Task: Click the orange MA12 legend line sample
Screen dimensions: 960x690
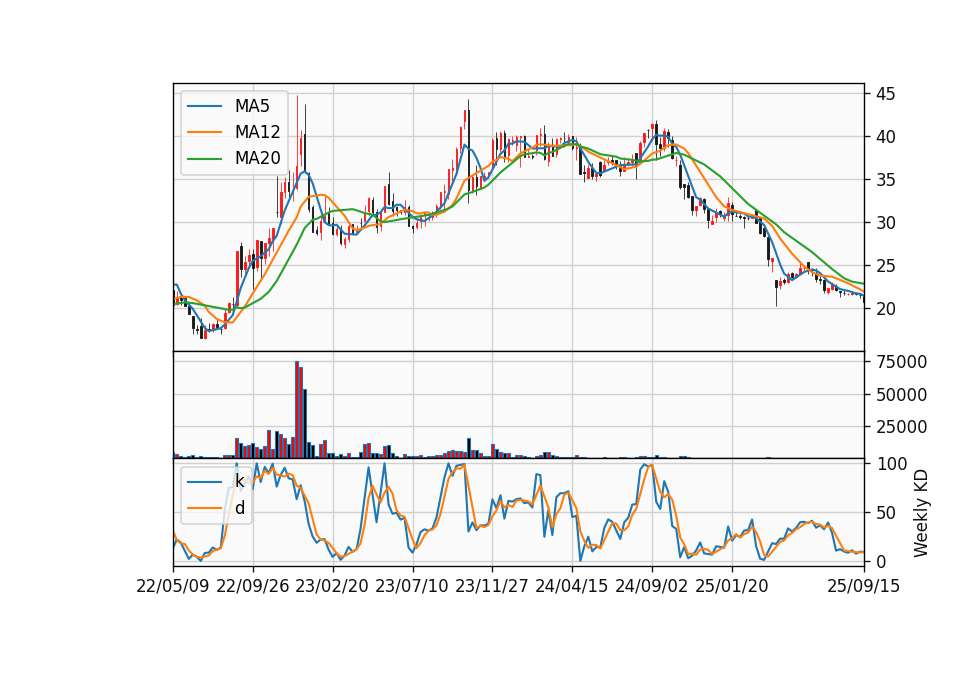Action: tap(204, 132)
